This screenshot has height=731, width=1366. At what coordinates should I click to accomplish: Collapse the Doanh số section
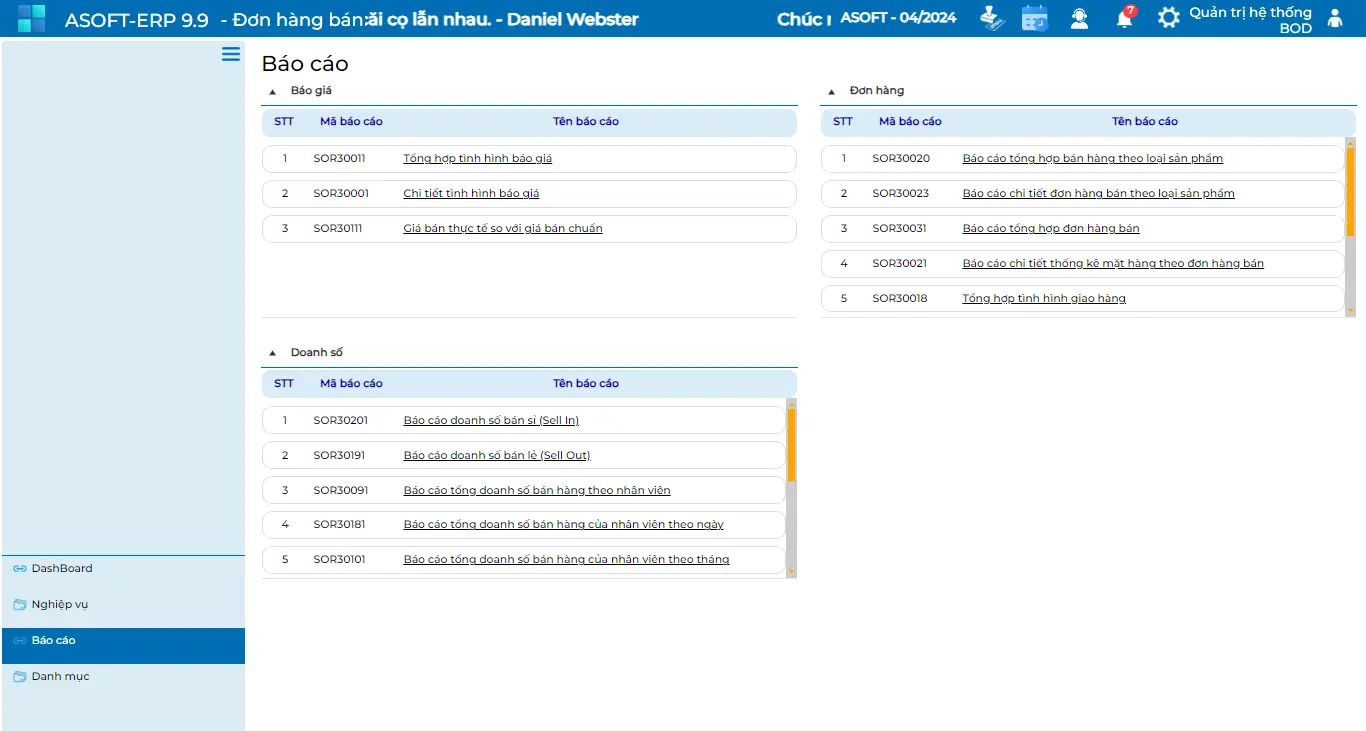pos(272,353)
